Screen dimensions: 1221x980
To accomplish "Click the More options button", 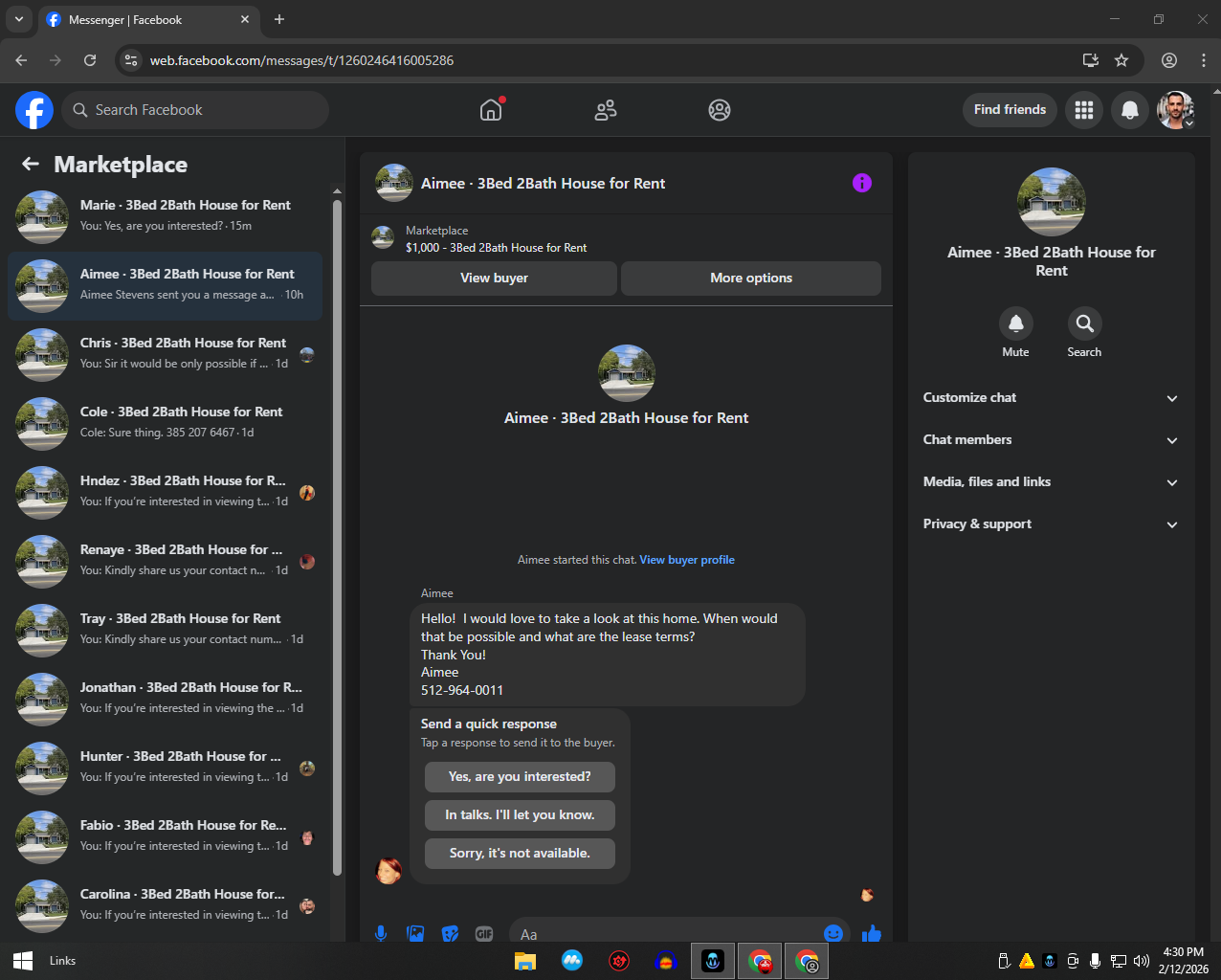I will tap(751, 278).
